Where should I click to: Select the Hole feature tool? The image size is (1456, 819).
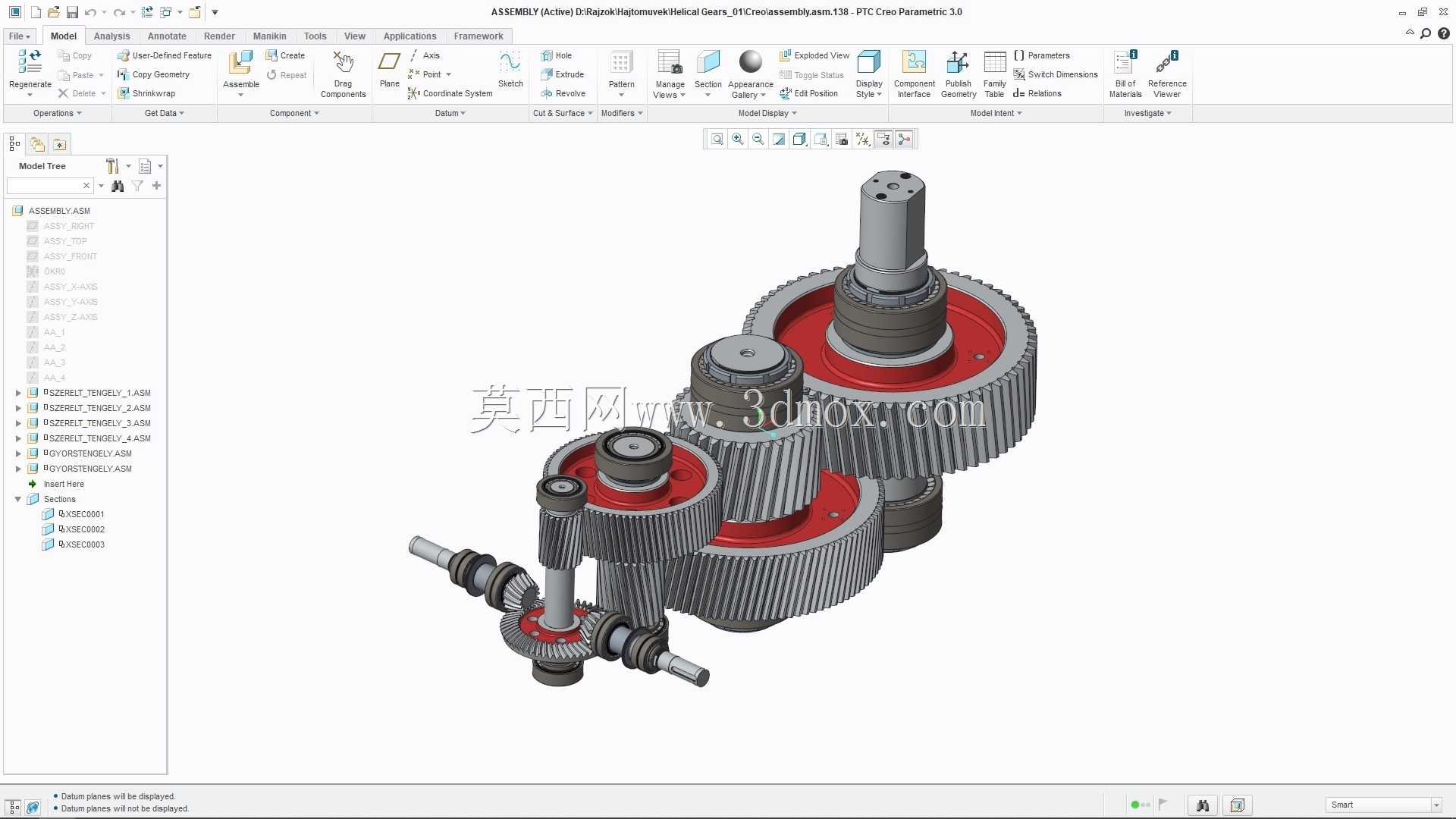click(x=557, y=55)
